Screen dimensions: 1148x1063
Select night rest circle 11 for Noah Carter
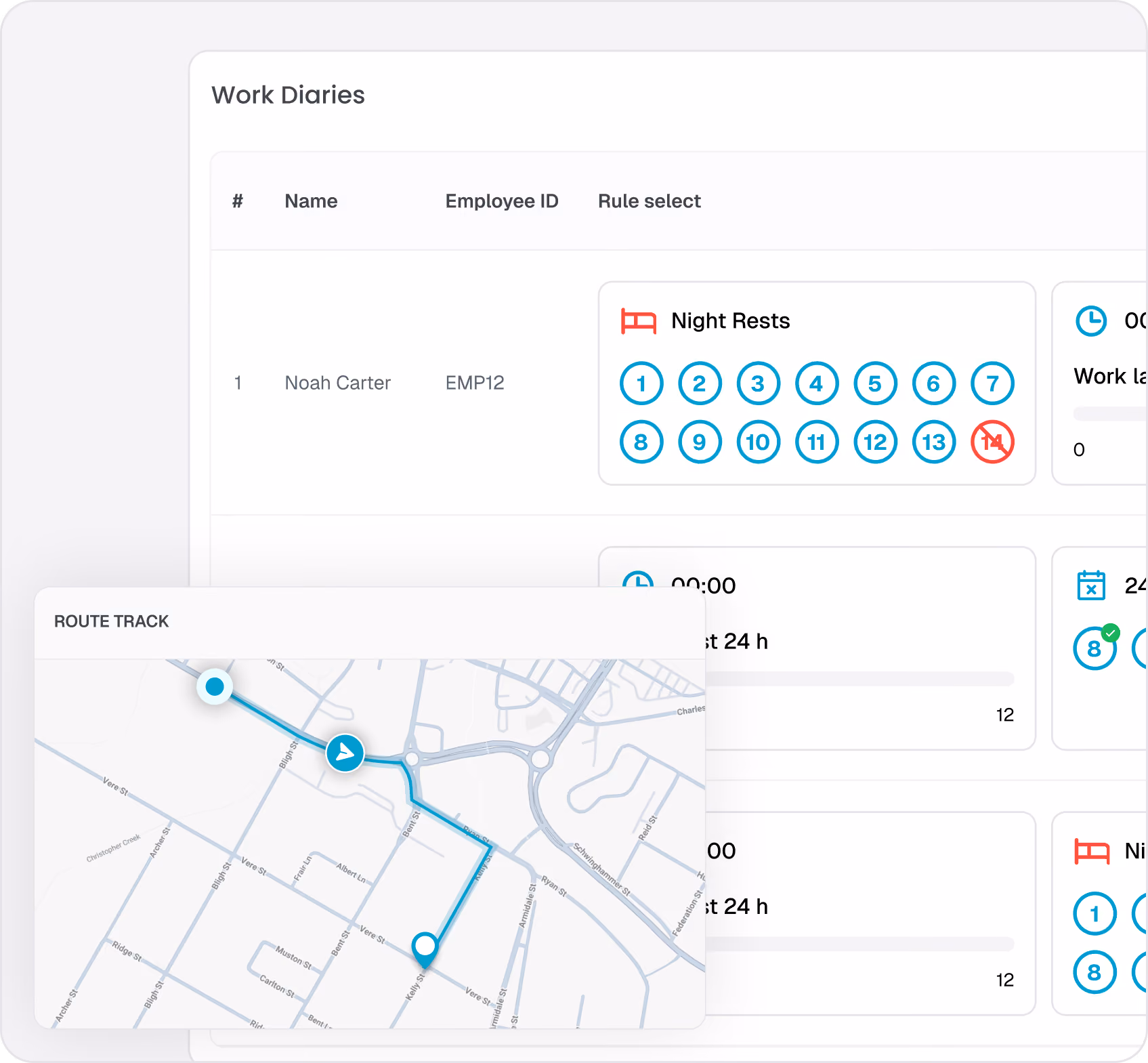click(817, 442)
